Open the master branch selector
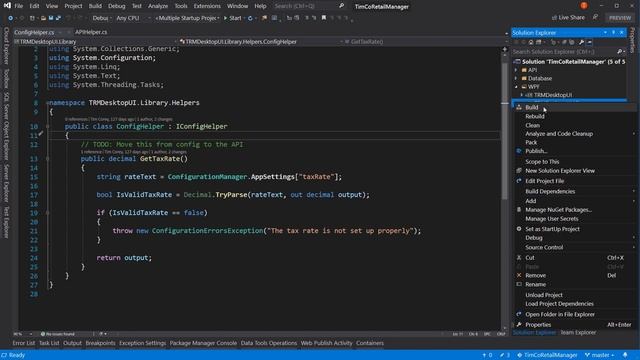 (x=600, y=355)
